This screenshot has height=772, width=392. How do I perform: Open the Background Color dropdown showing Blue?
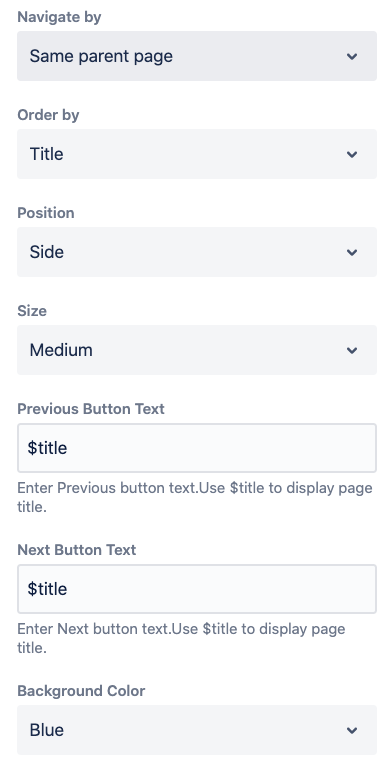pyautogui.click(x=197, y=730)
